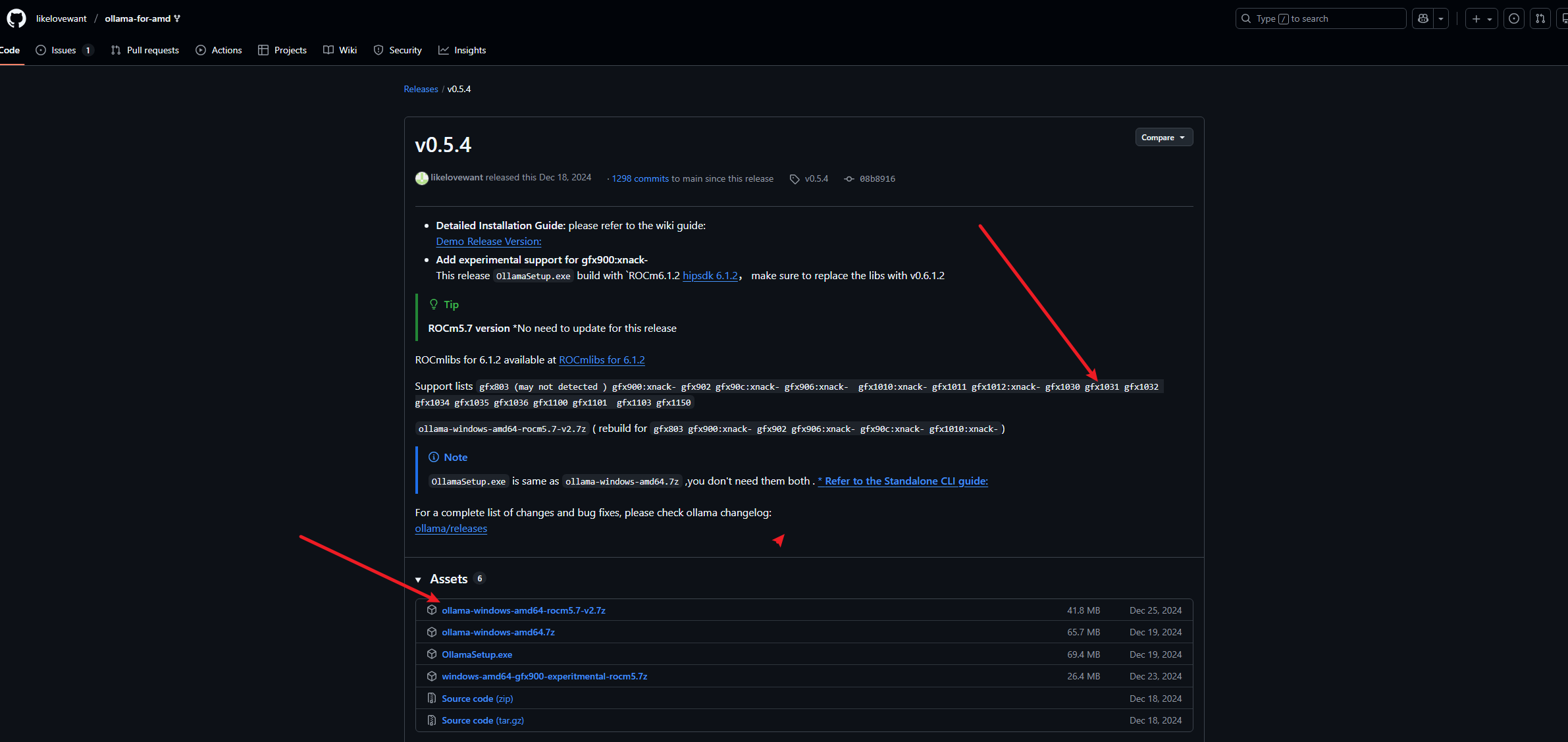
Task: Expand the Create new plus dropdown
Action: [1482, 18]
